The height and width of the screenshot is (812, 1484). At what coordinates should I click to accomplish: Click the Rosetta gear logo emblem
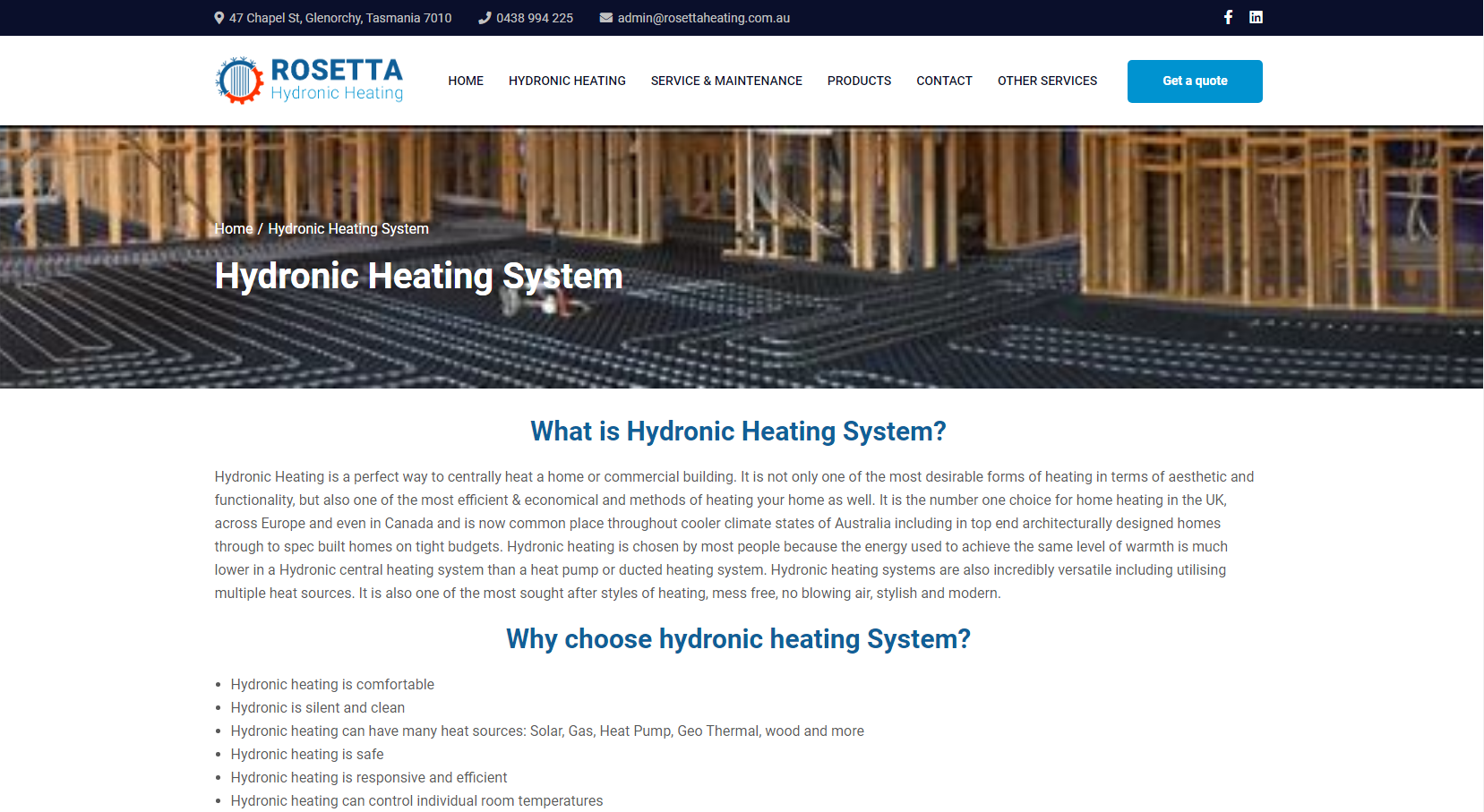point(239,81)
